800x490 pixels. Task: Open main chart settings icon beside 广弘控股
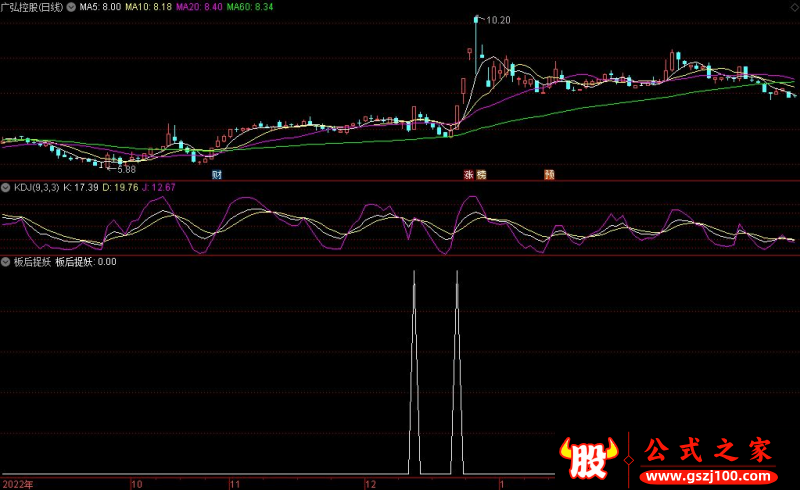pyautogui.click(x=71, y=6)
